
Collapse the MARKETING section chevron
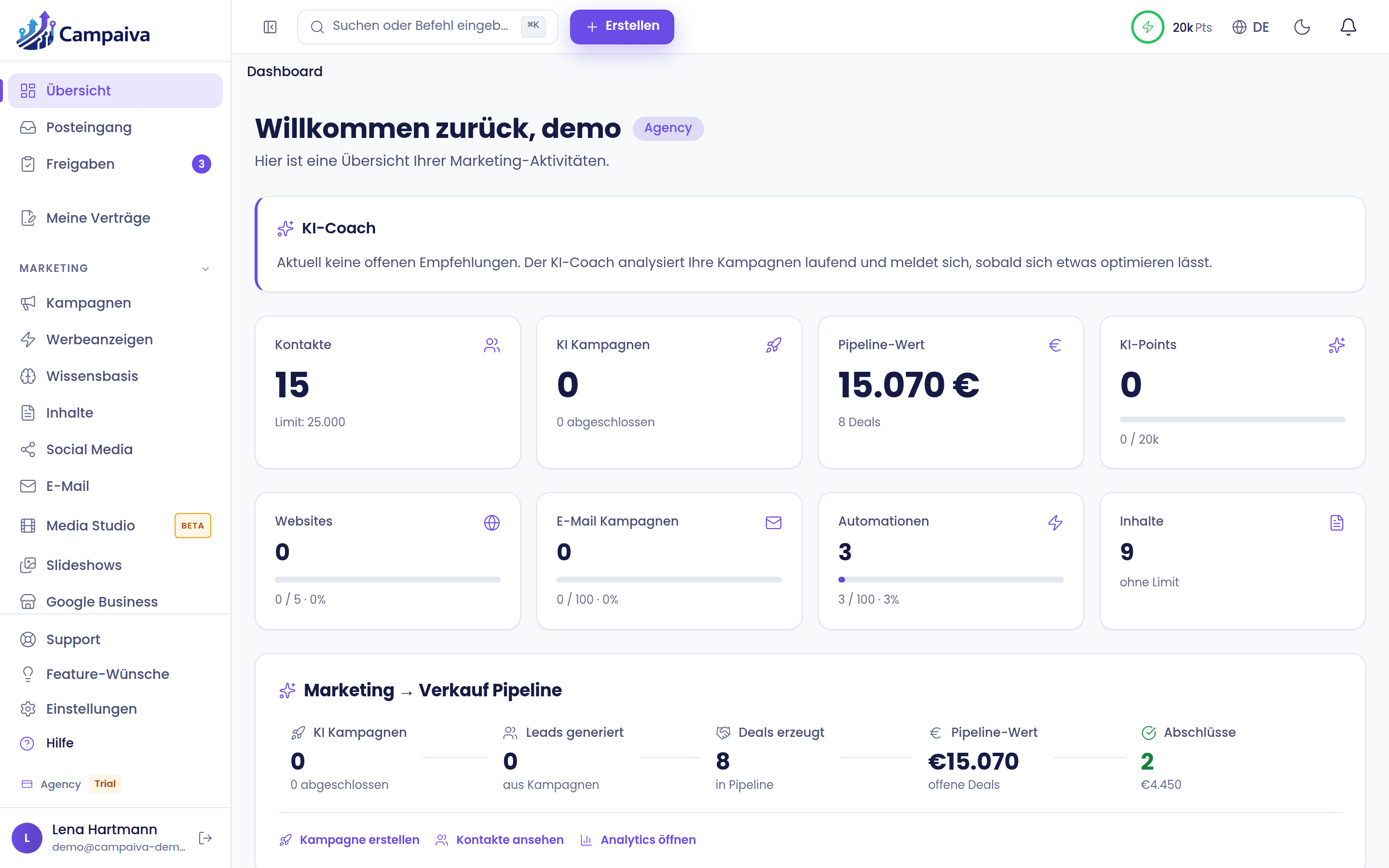coord(205,269)
